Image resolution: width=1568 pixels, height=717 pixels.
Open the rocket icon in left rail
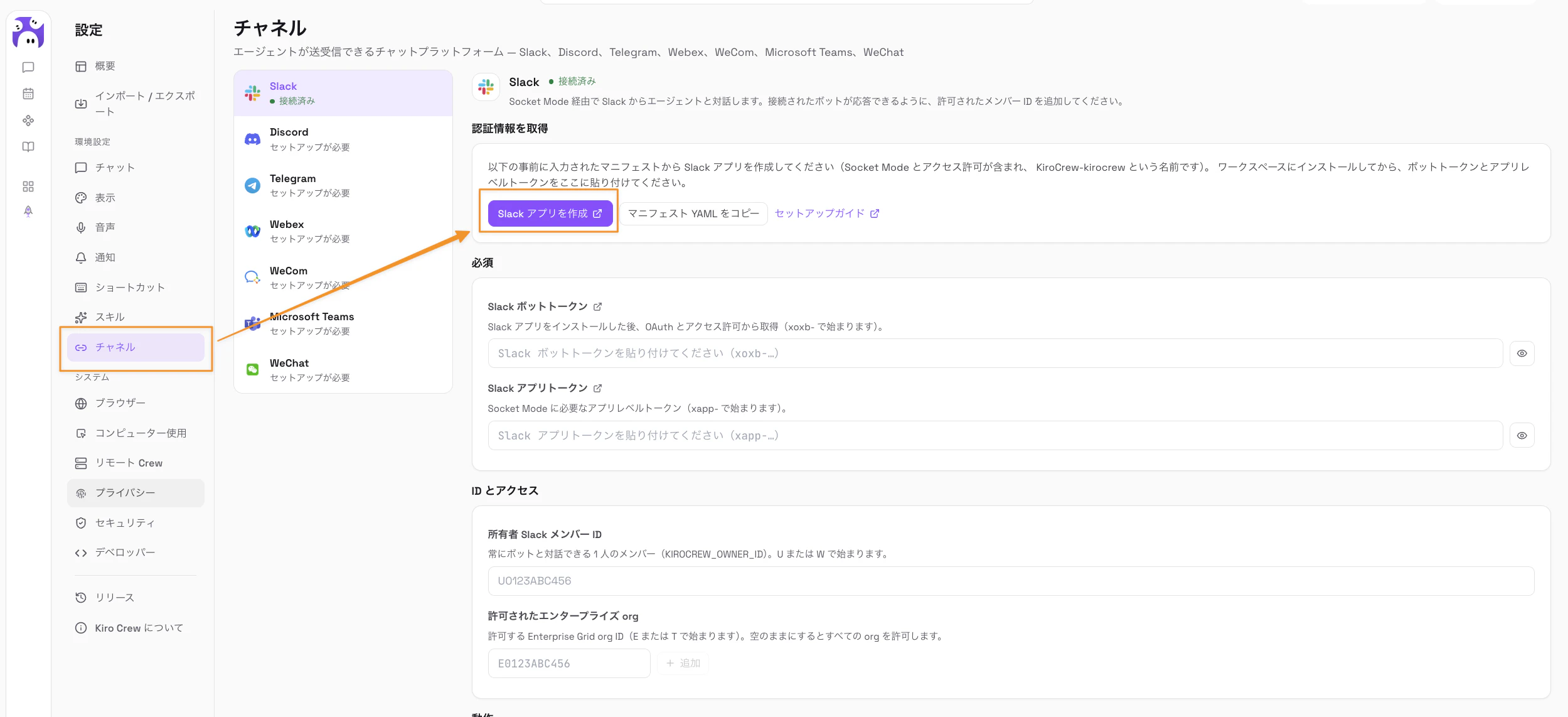[28, 212]
